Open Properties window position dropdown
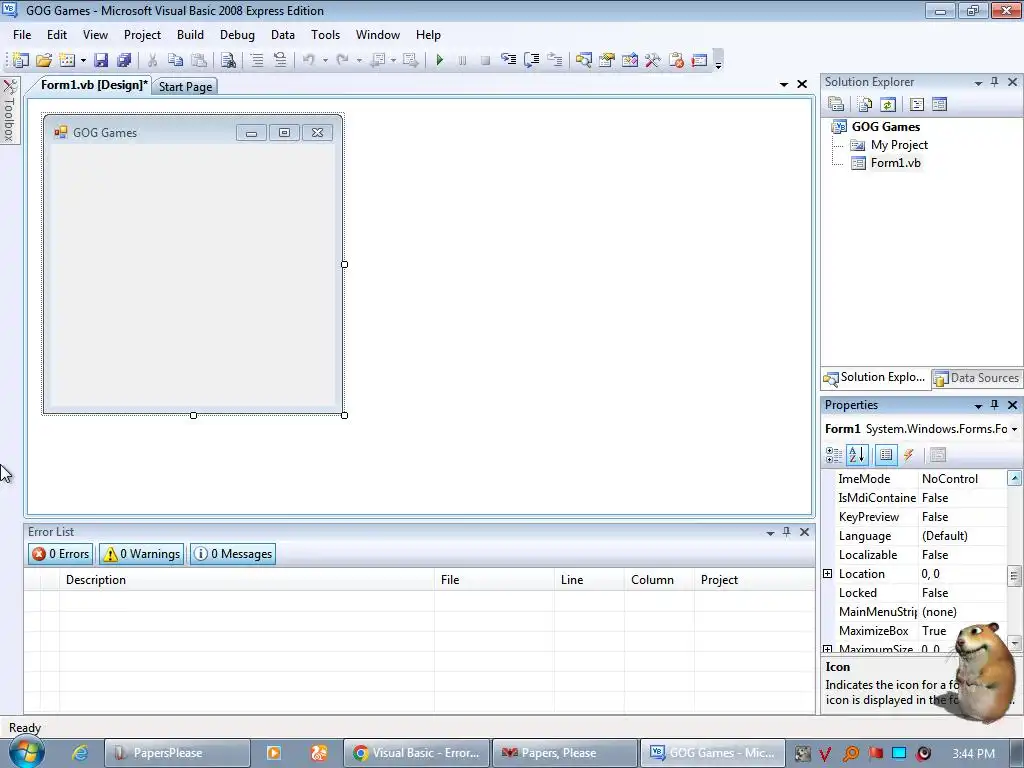Viewport: 1024px width, 768px height. coord(978,406)
